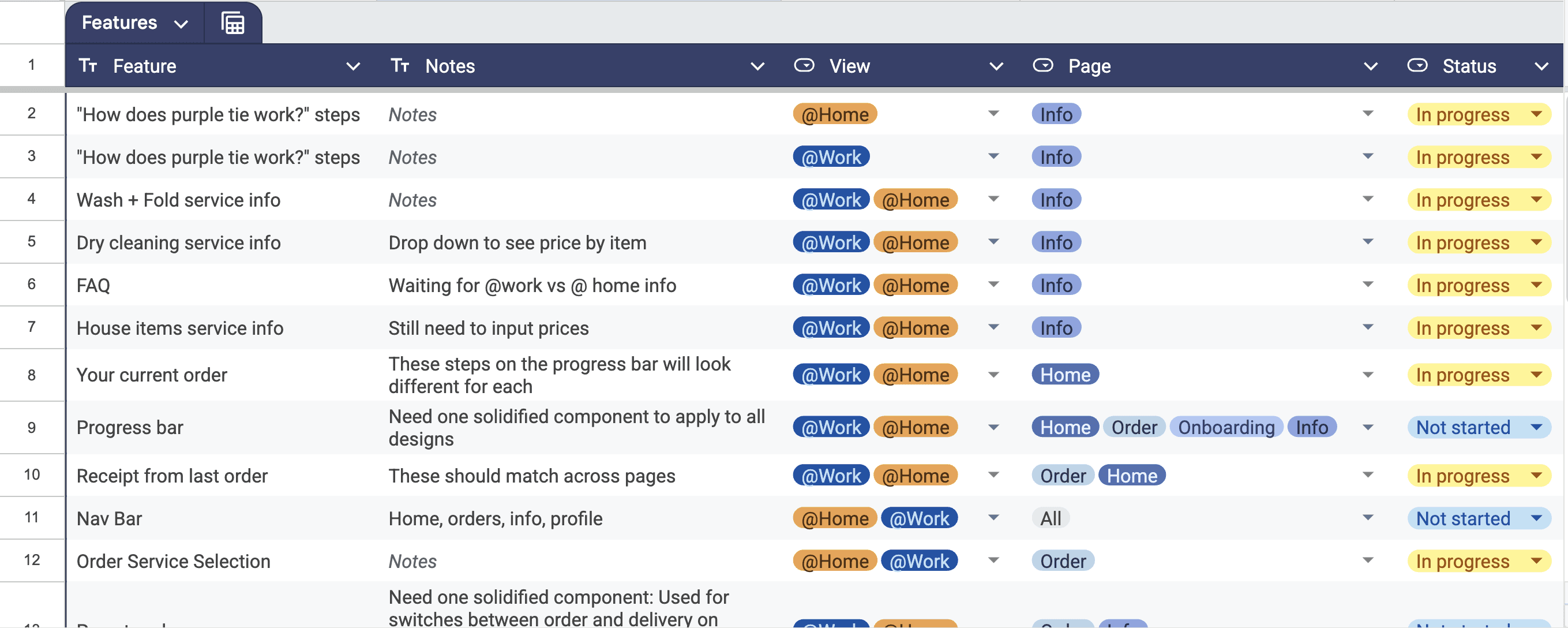Select row number 8 header
This screenshot has height=628, width=1568.
coord(32,375)
